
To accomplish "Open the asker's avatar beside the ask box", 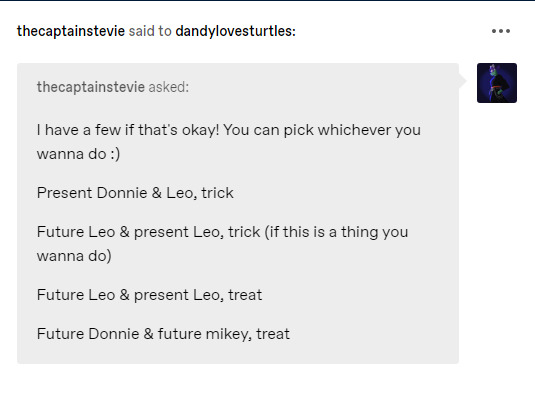I will (x=497, y=83).
